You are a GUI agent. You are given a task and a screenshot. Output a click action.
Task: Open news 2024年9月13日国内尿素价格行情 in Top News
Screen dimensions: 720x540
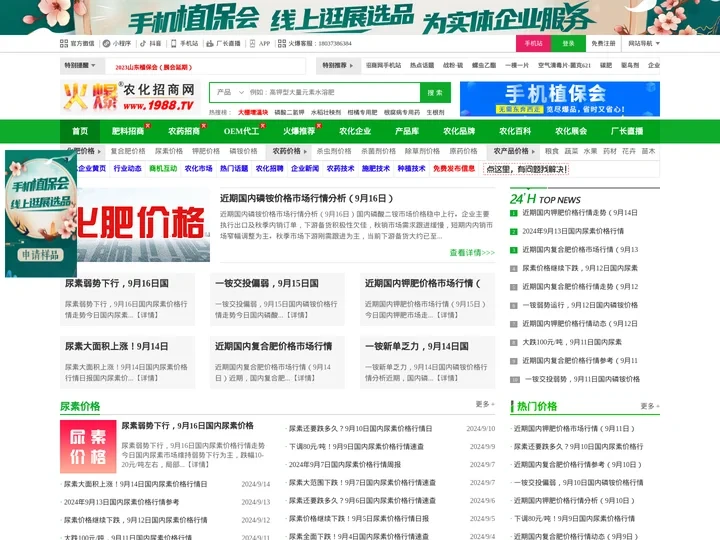pos(573,231)
